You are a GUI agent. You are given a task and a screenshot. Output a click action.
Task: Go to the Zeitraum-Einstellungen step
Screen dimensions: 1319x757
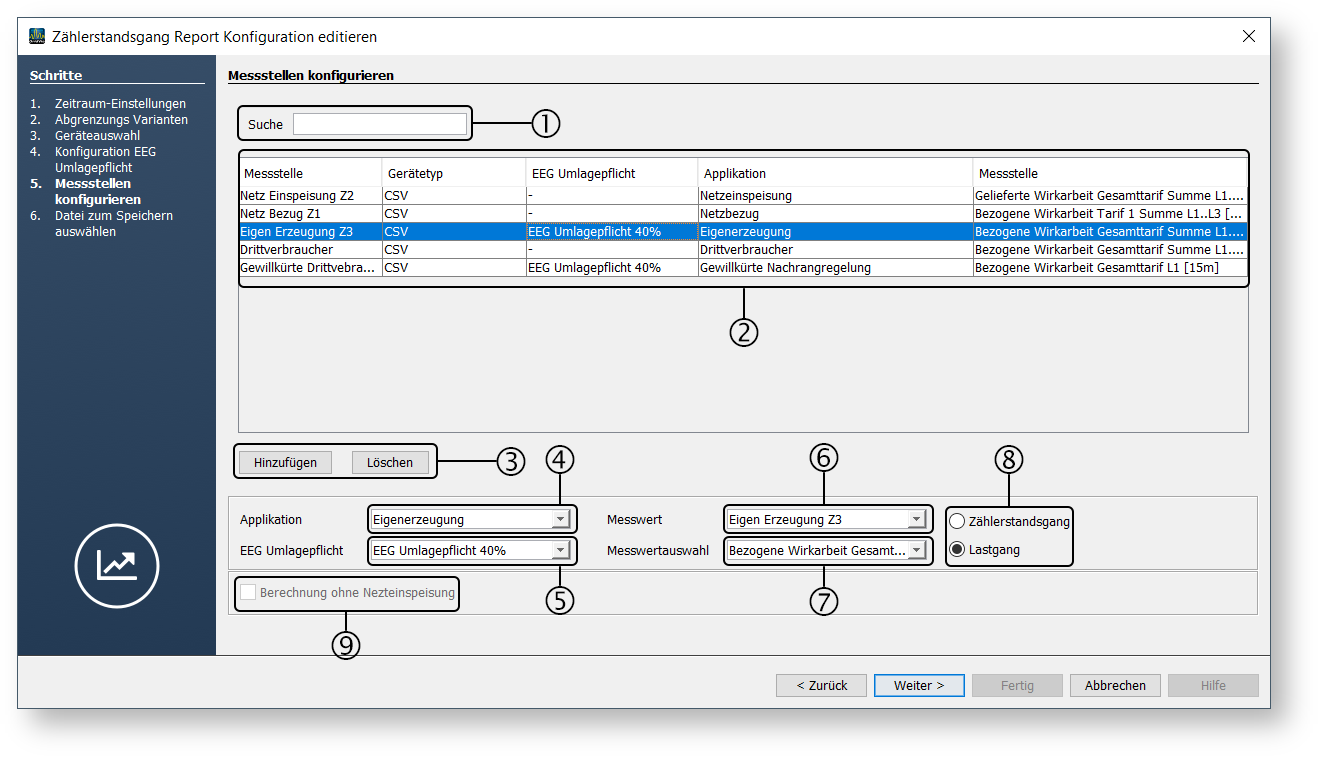(120, 104)
